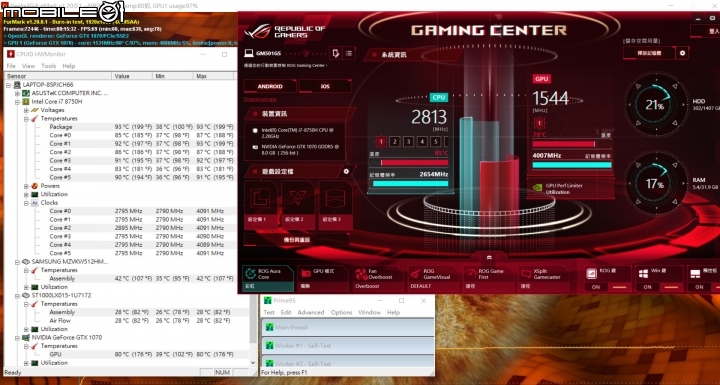The width and height of the screenshot is (720, 385).
Task: Toggle the ROG key ON switch
Action: coord(607,287)
